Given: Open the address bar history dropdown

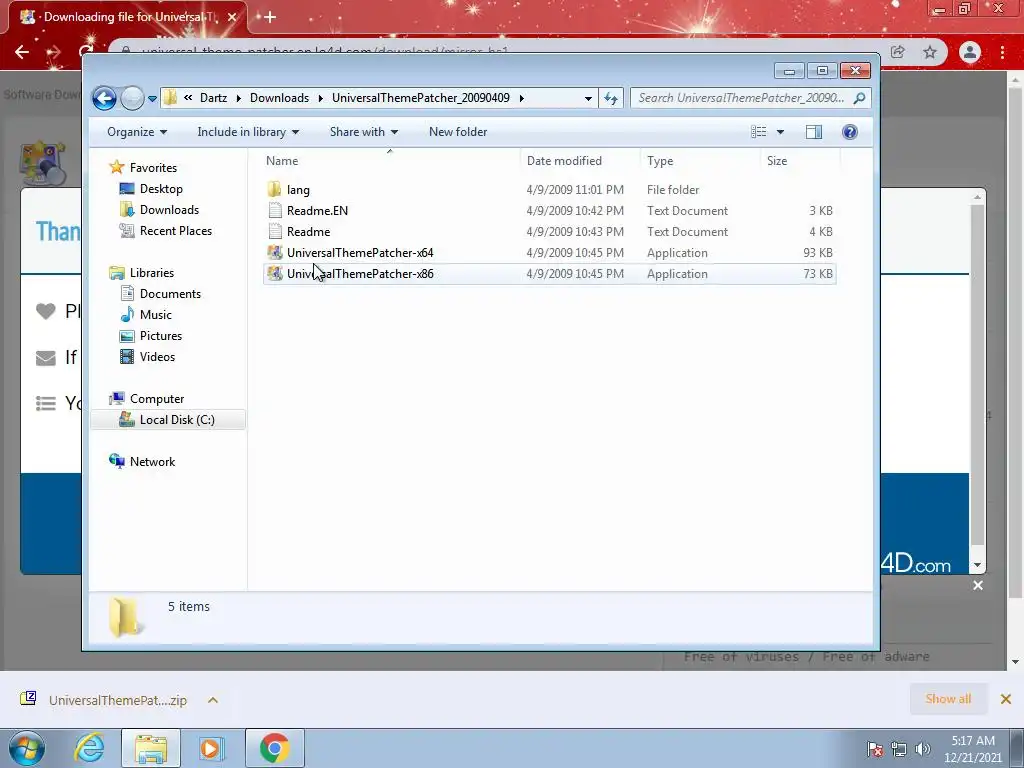Looking at the screenshot, I should pos(588,99).
